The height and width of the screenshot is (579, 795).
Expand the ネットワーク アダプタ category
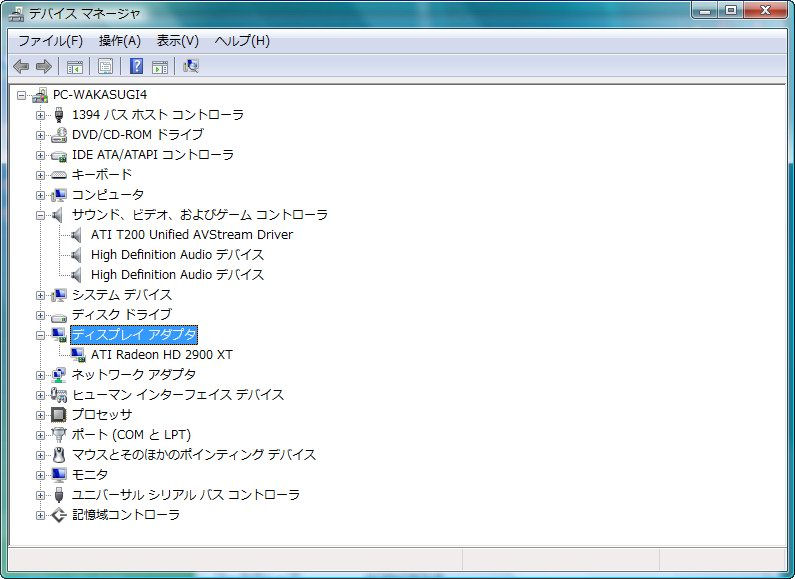click(41, 375)
